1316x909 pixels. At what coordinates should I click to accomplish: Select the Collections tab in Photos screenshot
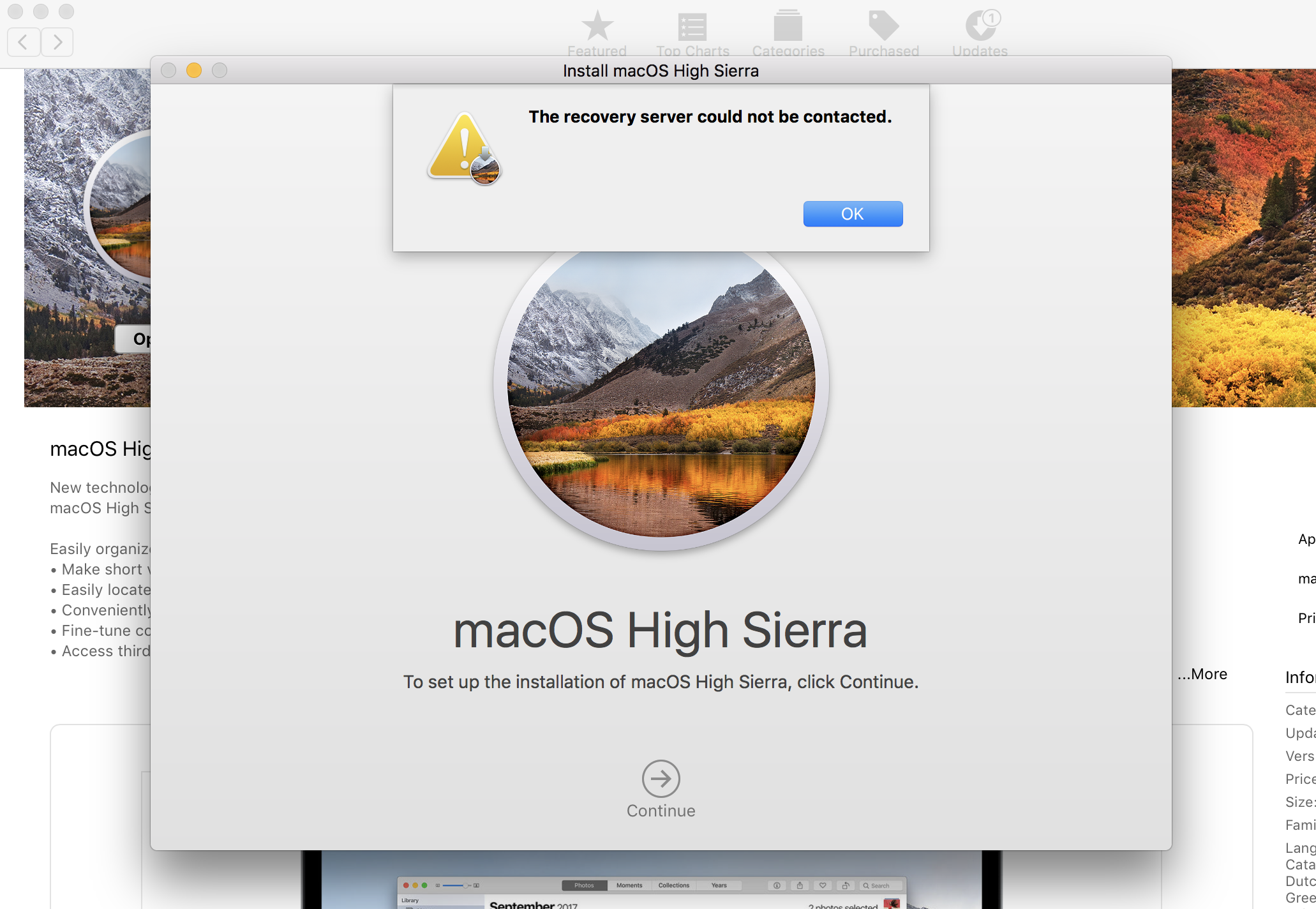674,885
